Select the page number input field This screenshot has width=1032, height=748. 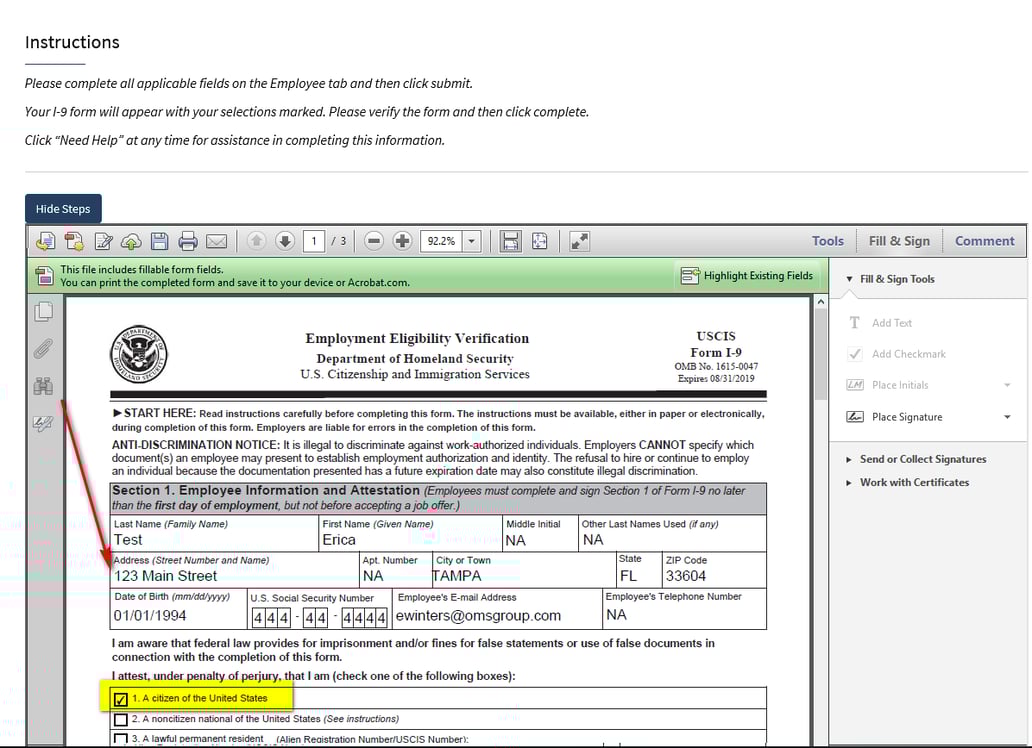coord(313,240)
